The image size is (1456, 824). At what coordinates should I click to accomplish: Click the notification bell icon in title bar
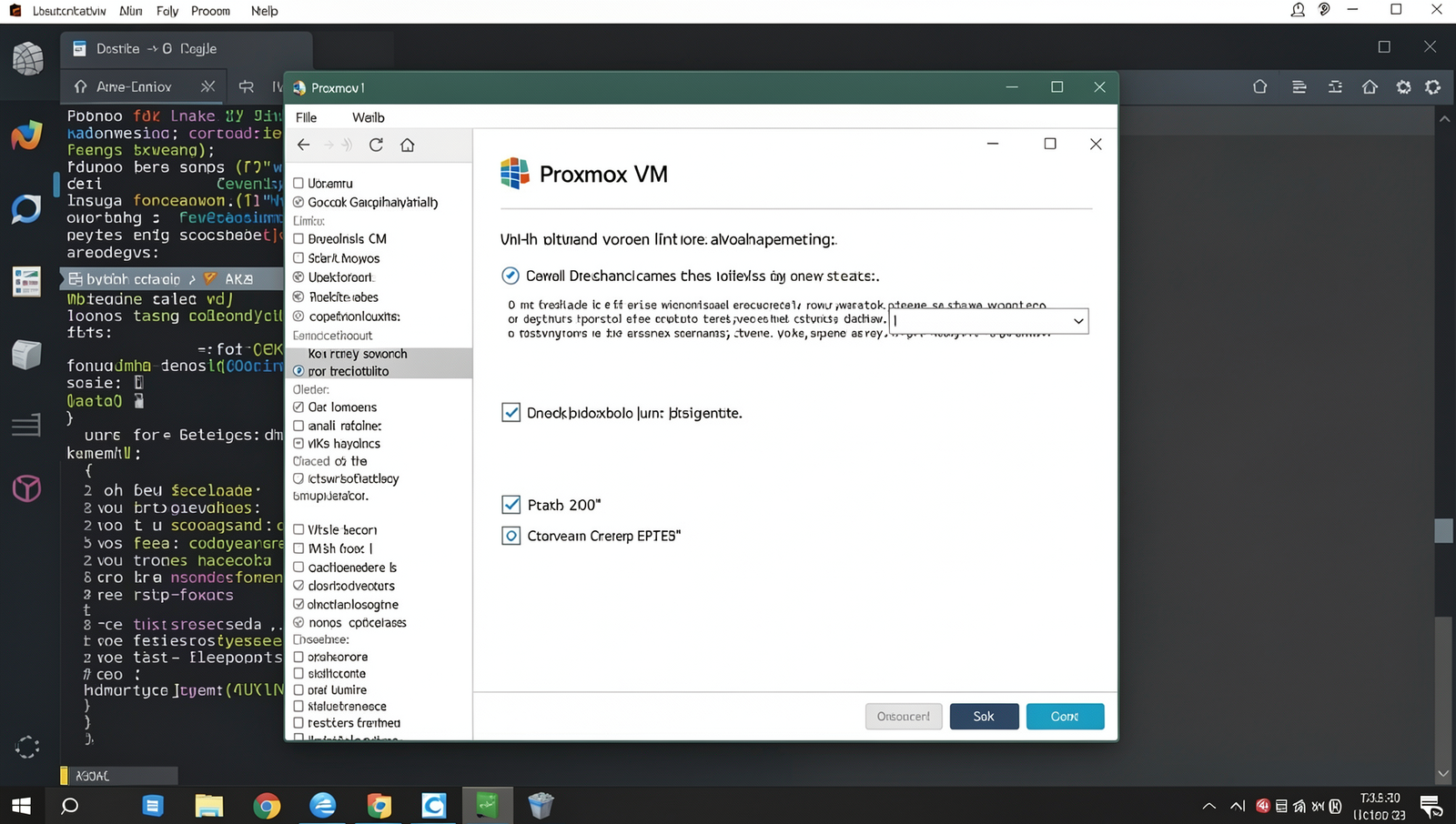[x=1298, y=10]
